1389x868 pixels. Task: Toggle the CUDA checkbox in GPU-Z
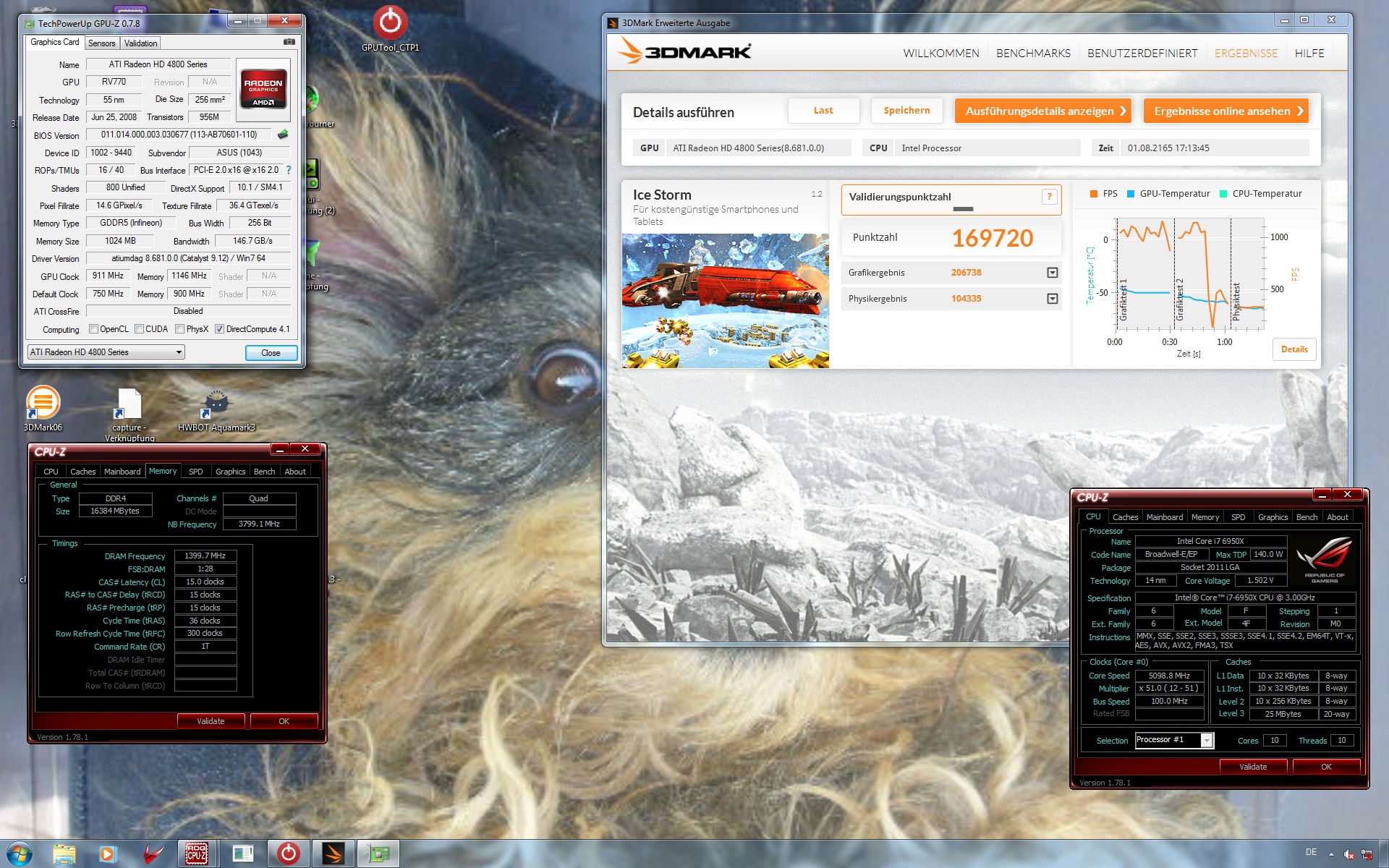(139, 329)
